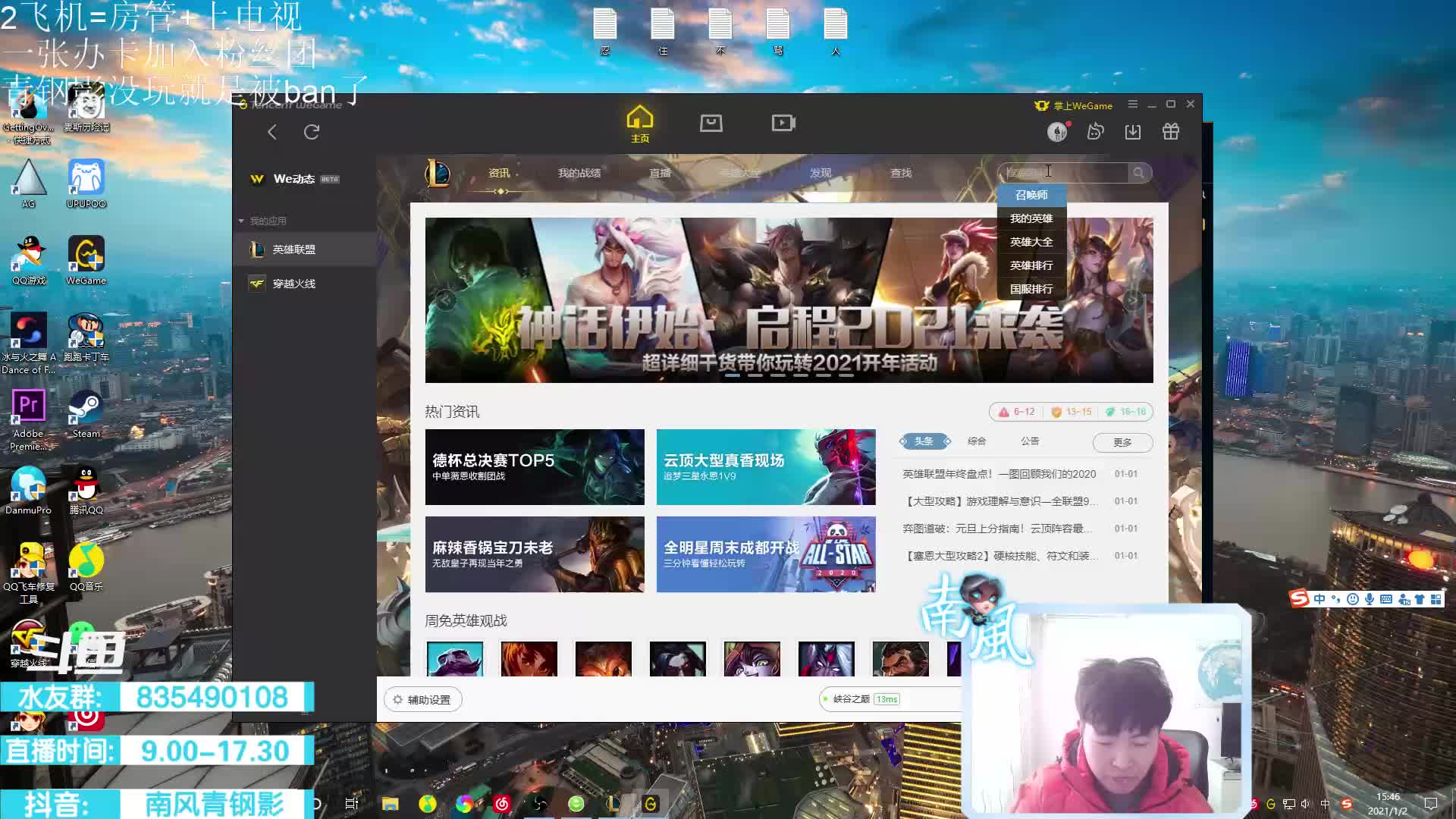Open the 神话伊始 2021 banner
Image resolution: width=1456 pixels, height=819 pixels.
coord(789,300)
